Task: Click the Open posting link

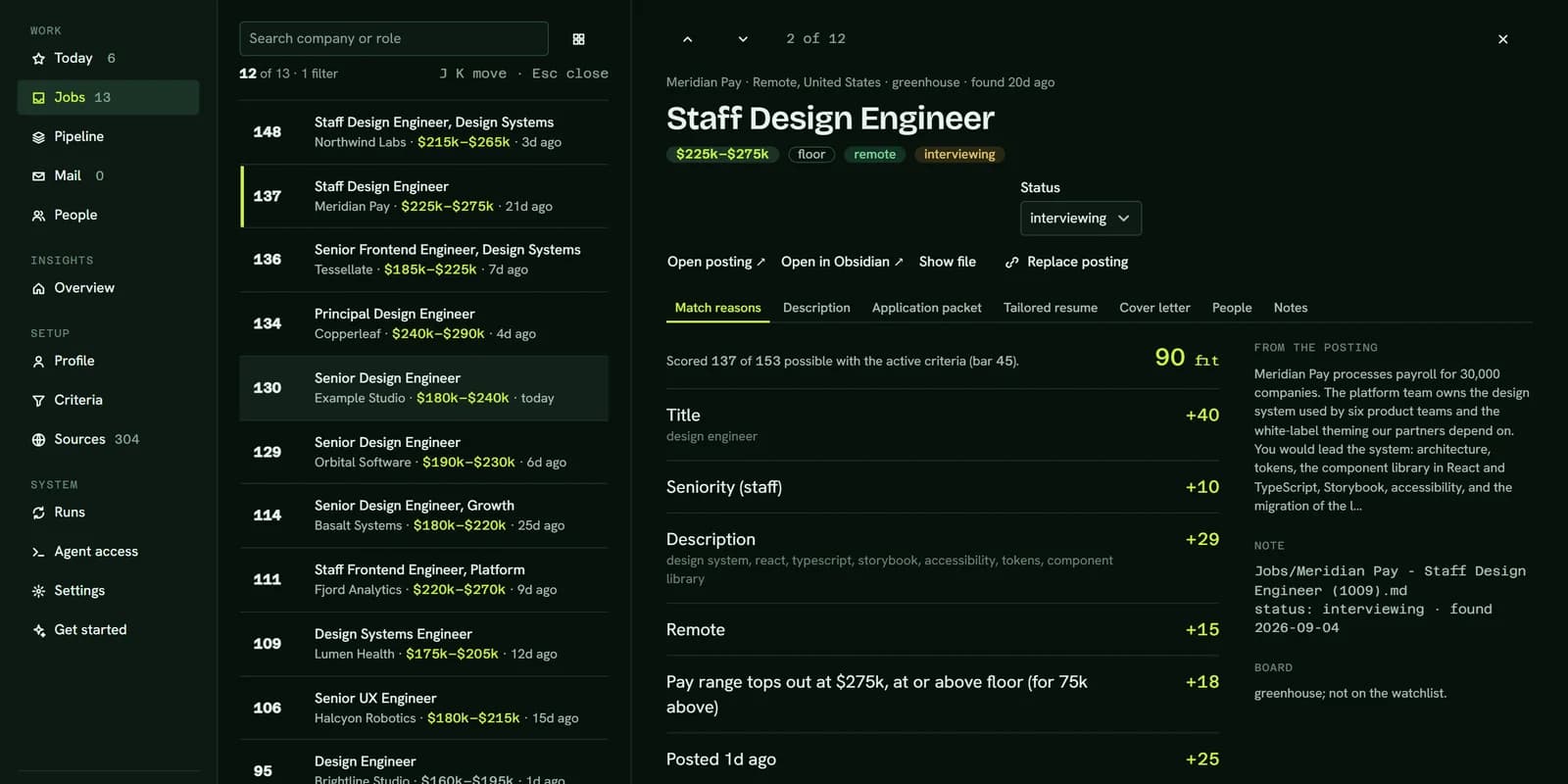Action: (716, 262)
